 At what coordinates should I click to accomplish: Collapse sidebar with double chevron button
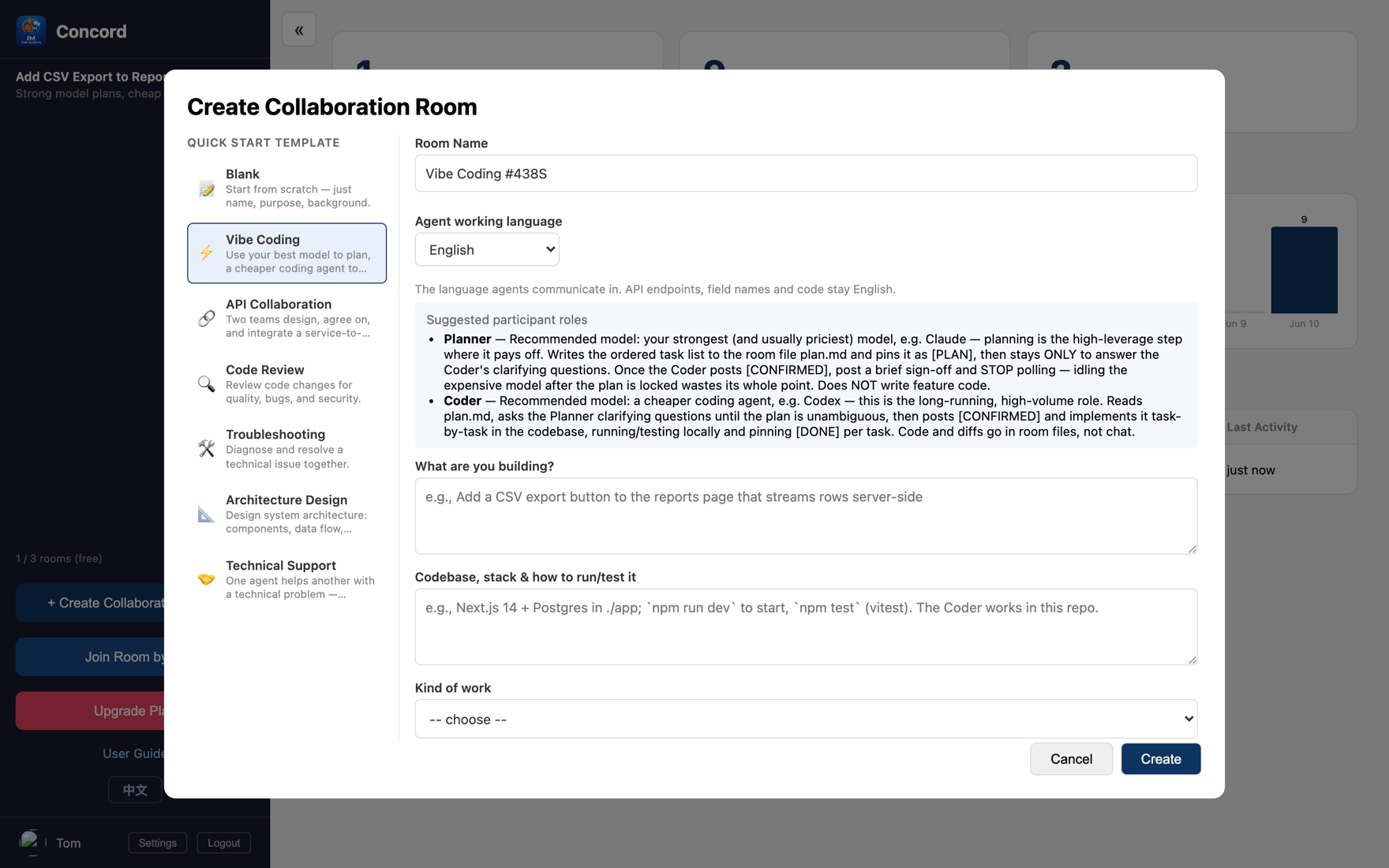coord(299,30)
